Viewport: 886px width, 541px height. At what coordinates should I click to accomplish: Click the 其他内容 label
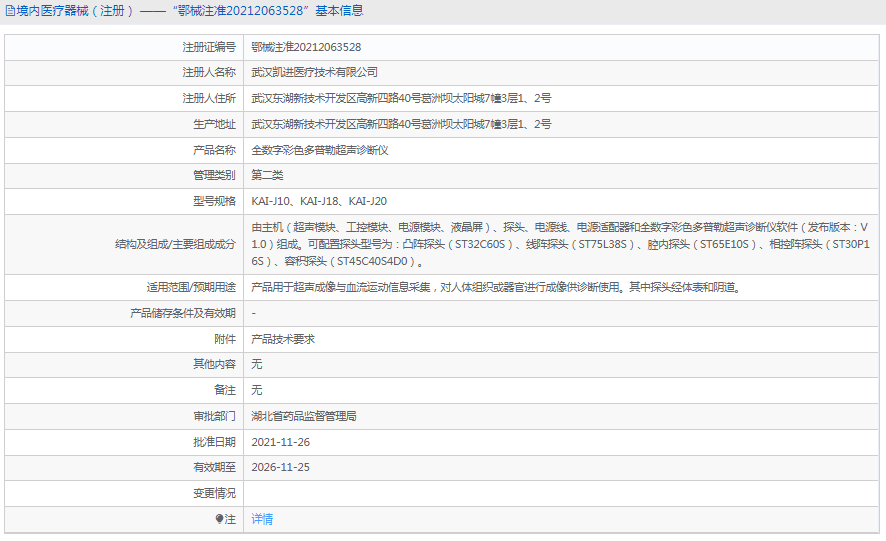(214, 364)
